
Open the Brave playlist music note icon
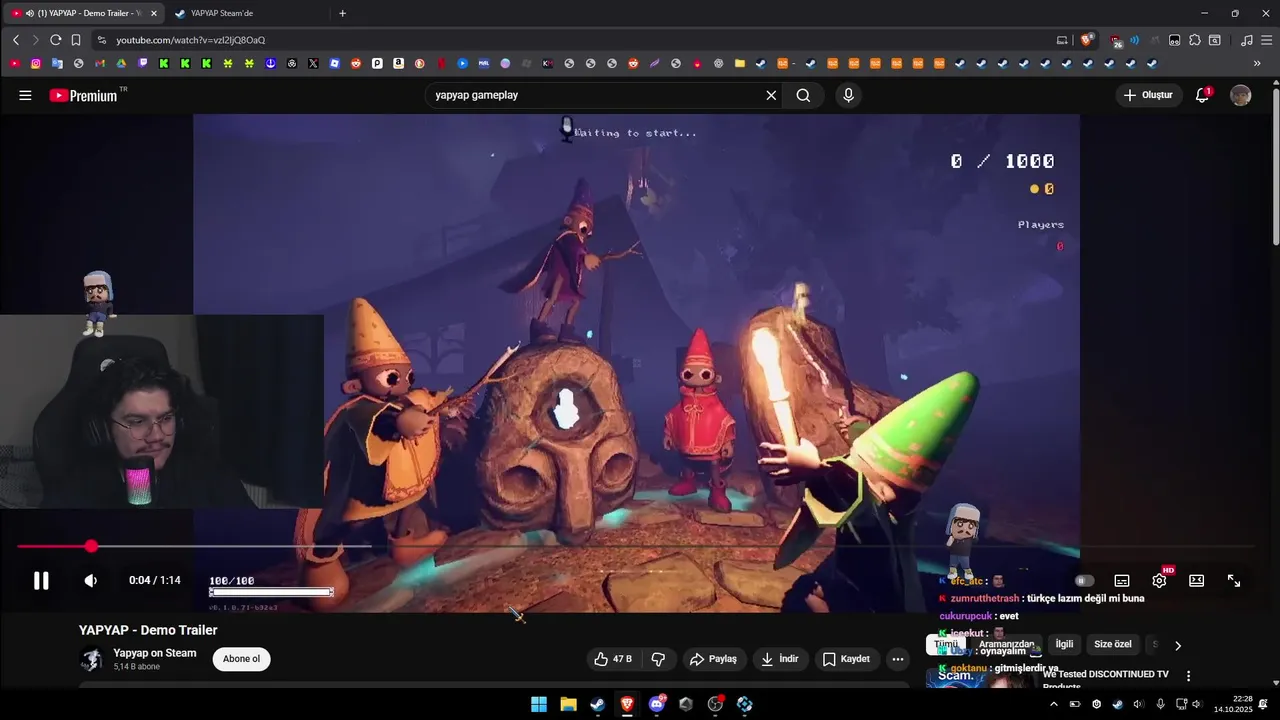click(1246, 40)
